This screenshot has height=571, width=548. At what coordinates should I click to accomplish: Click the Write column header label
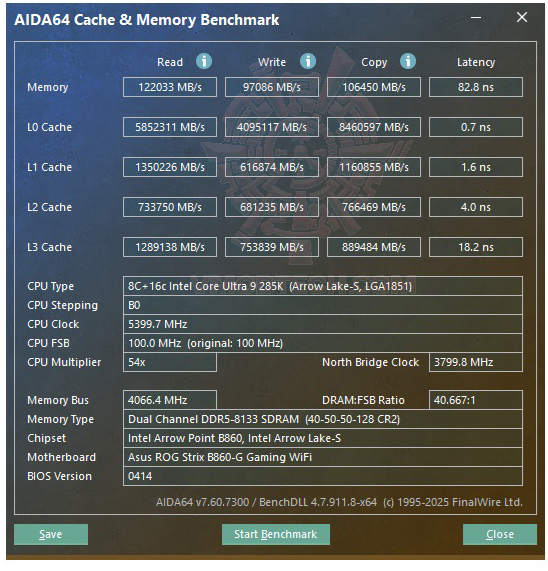(272, 62)
